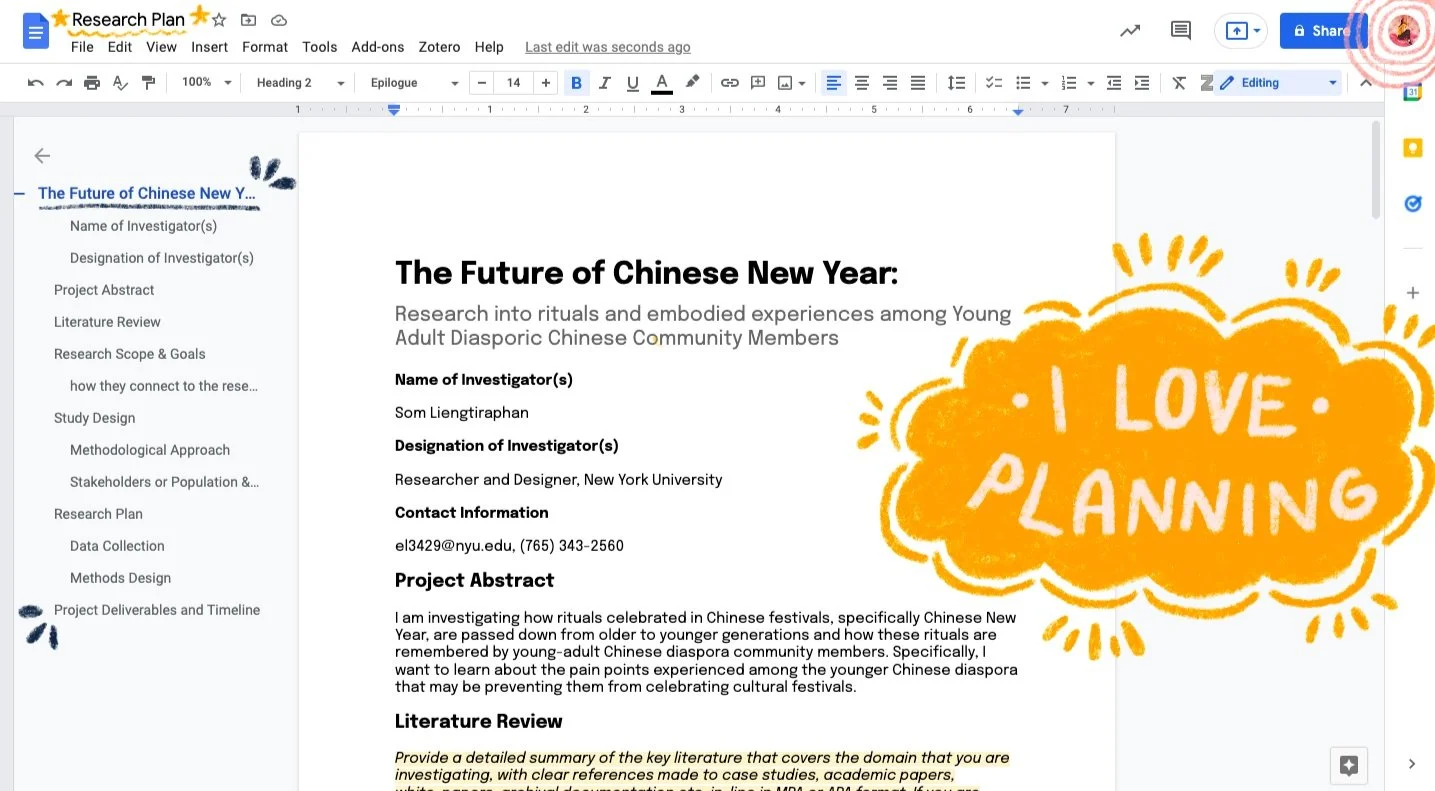This screenshot has width=1435, height=791.
Task: Click the present to meeting icon
Action: coord(1236,31)
